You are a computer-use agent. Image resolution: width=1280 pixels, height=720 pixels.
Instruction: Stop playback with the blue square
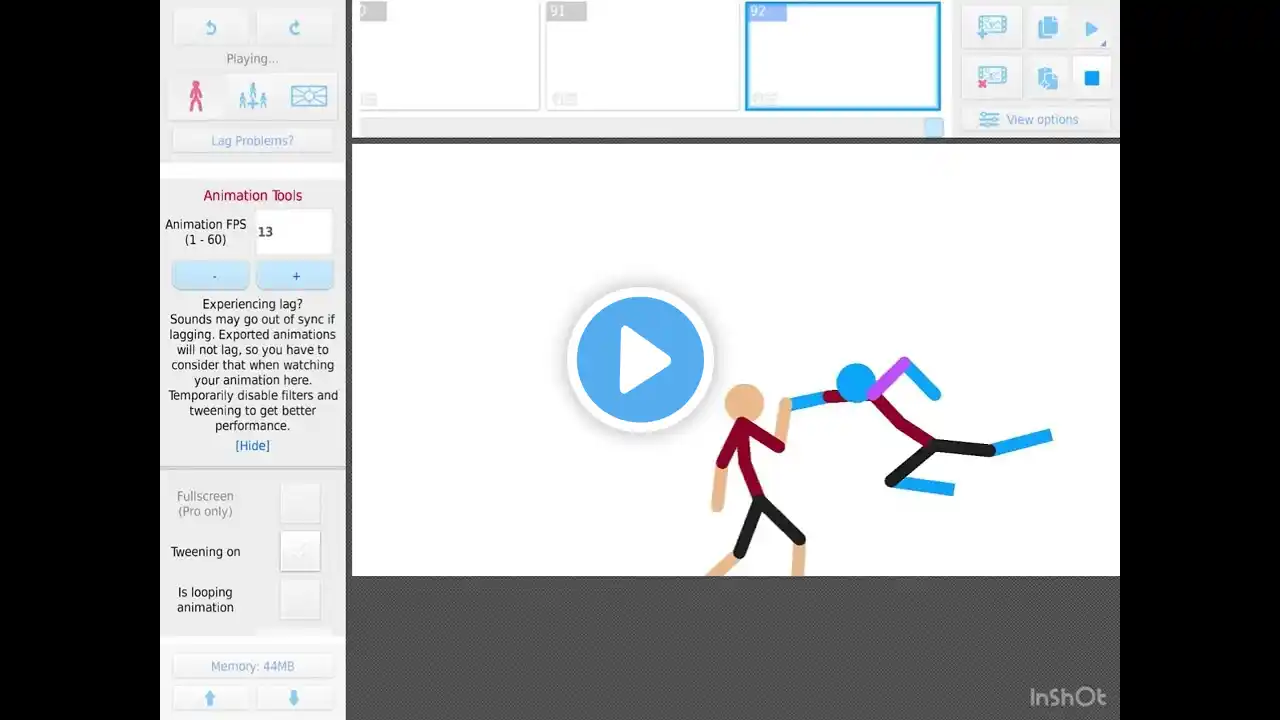[1092, 77]
